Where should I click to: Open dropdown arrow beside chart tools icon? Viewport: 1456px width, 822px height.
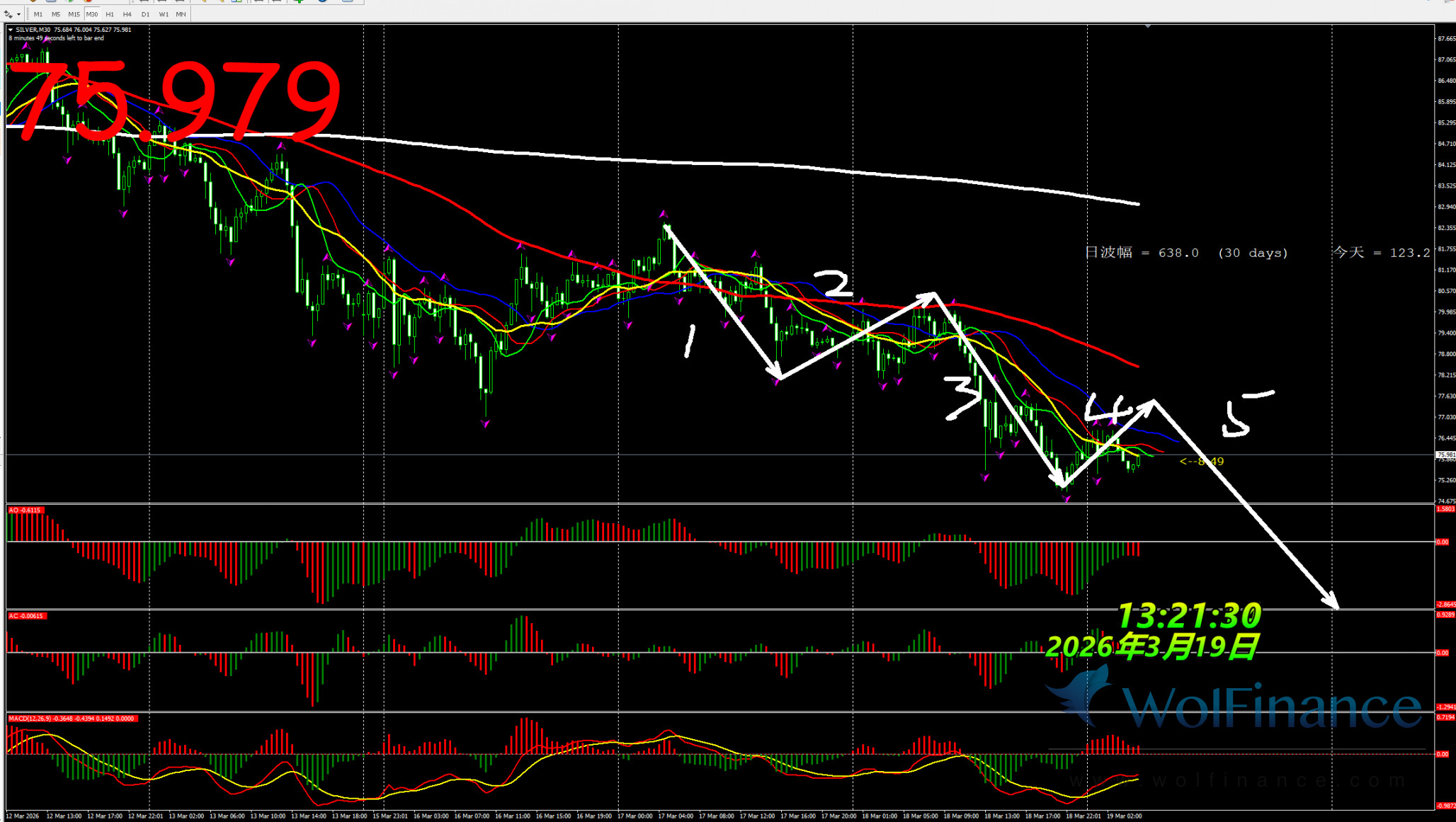click(18, 14)
